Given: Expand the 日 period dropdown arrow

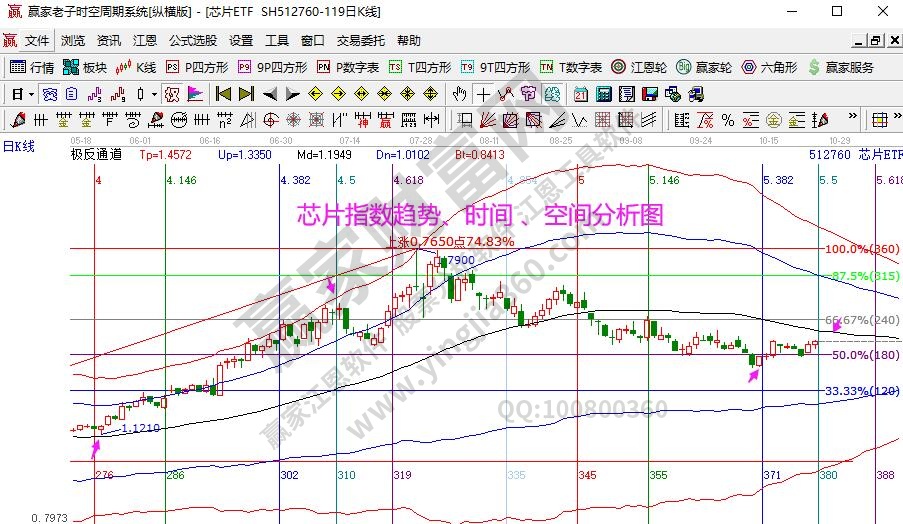Looking at the screenshot, I should (x=32, y=94).
